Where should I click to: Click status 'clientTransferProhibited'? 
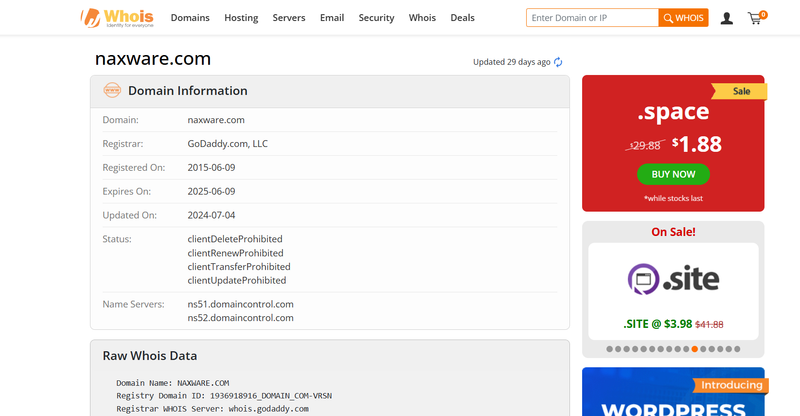[239, 267]
